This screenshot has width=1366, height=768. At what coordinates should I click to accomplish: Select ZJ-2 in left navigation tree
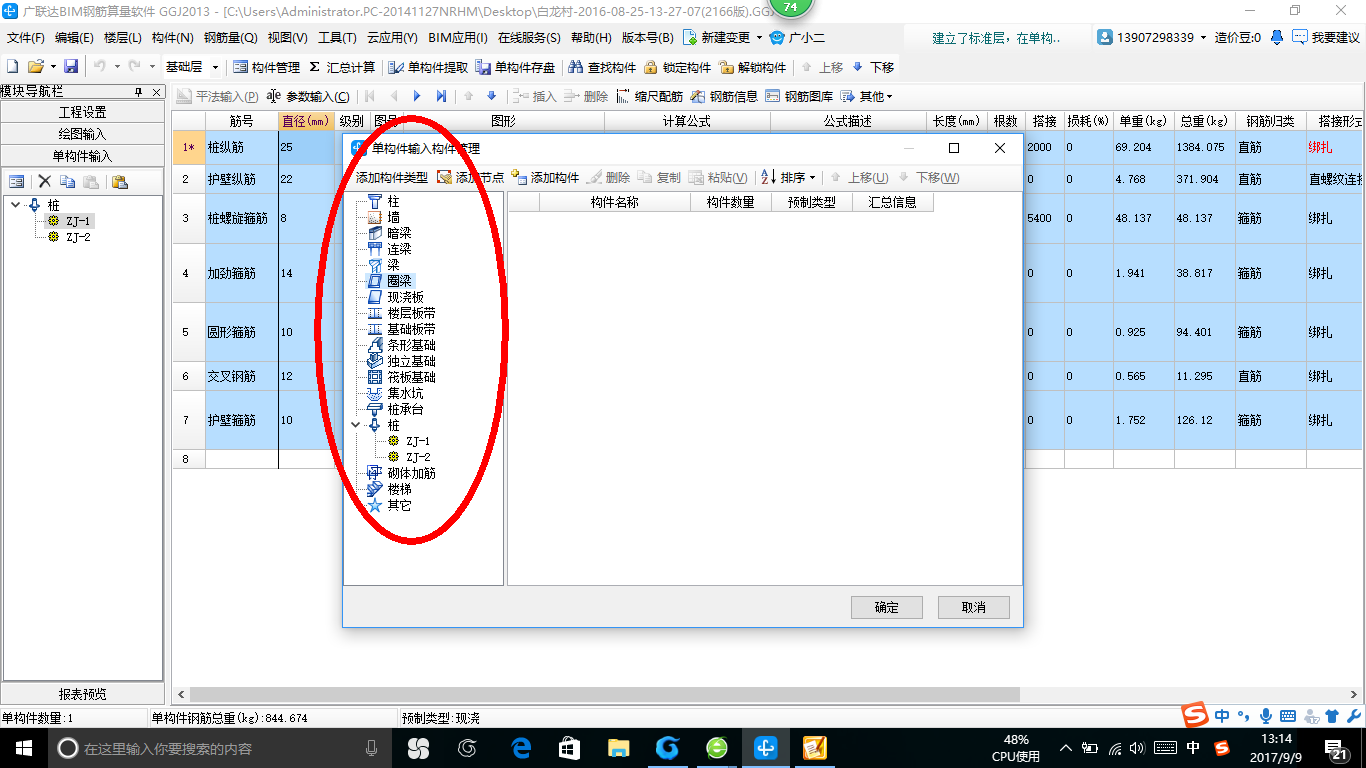click(79, 237)
